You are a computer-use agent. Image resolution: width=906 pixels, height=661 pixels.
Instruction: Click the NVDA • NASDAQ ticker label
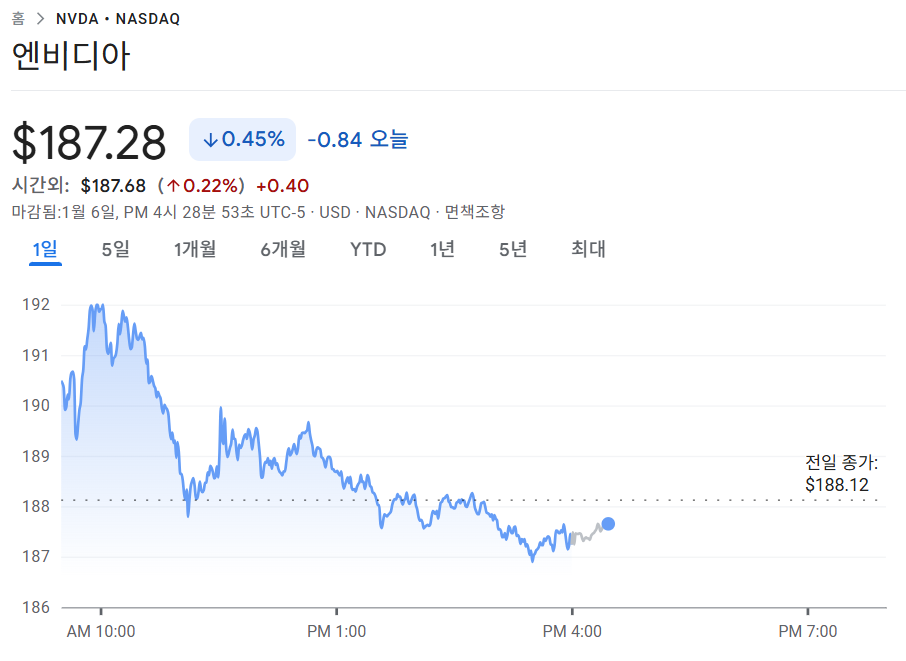[118, 19]
